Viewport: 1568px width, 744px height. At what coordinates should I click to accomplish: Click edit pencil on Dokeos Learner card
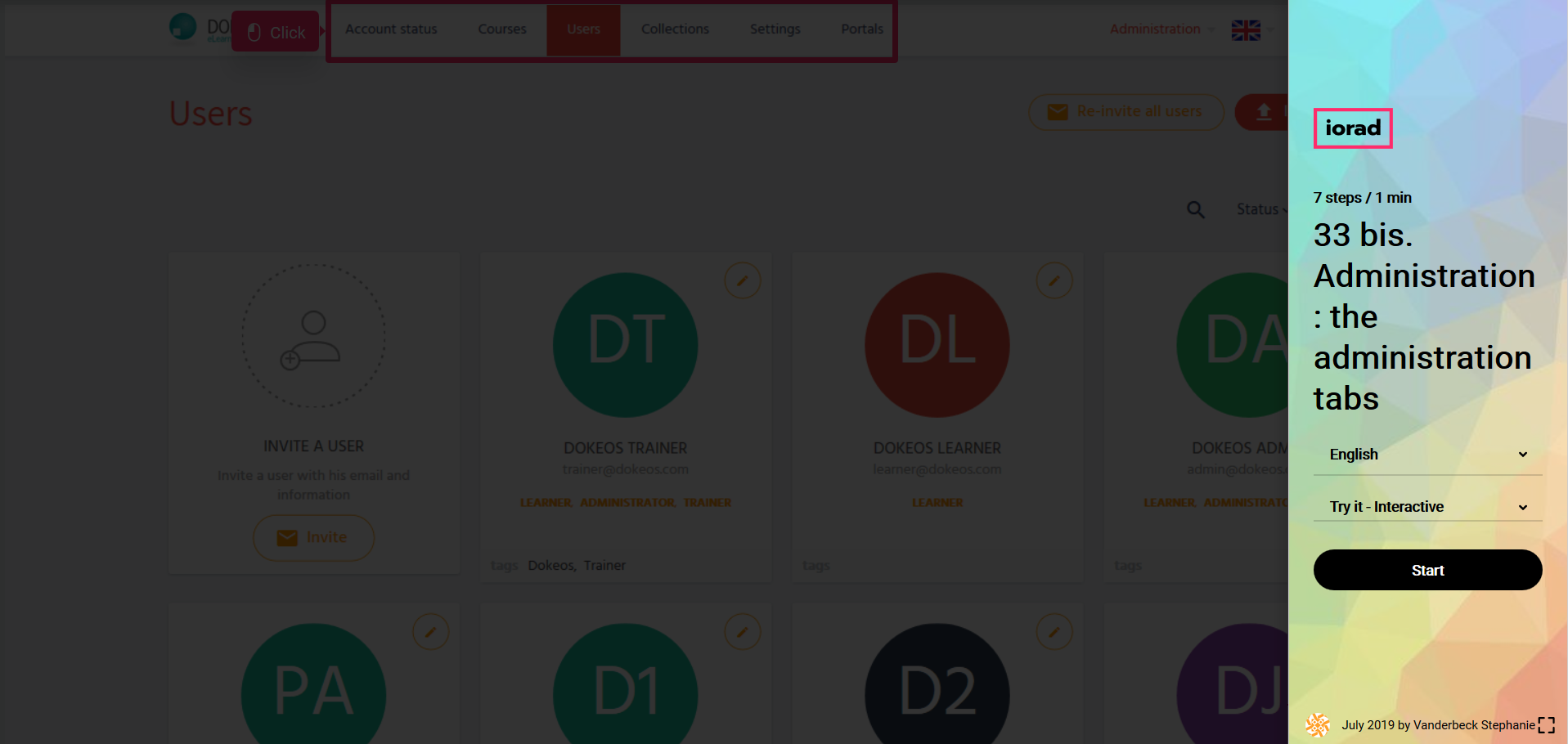(x=1054, y=281)
